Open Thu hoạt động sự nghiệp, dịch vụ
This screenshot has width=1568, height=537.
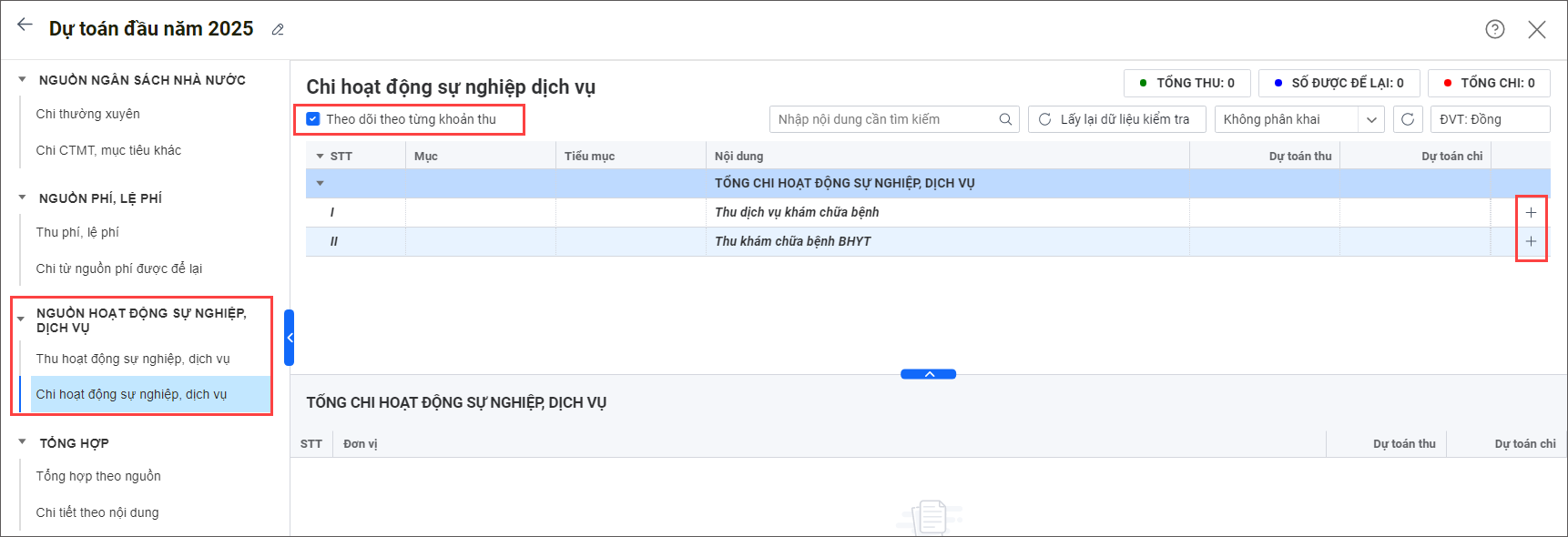coord(133,359)
